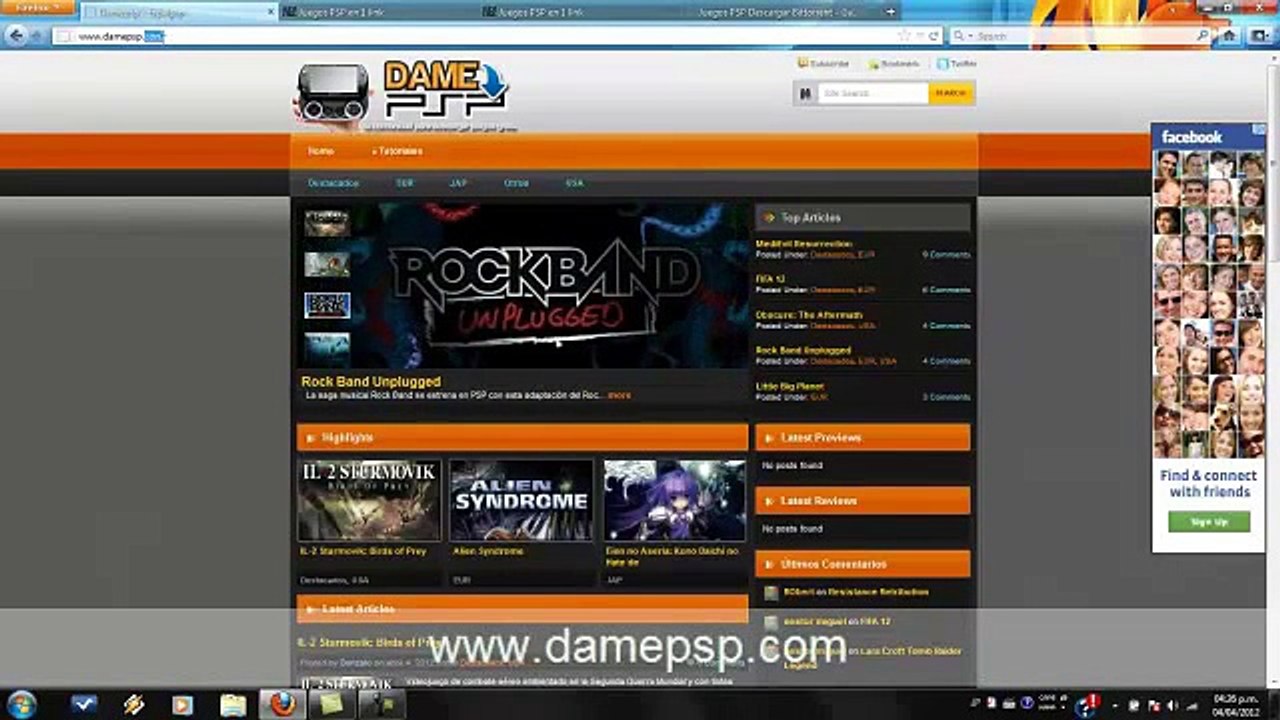Open a new tab with the plus button

click(890, 12)
